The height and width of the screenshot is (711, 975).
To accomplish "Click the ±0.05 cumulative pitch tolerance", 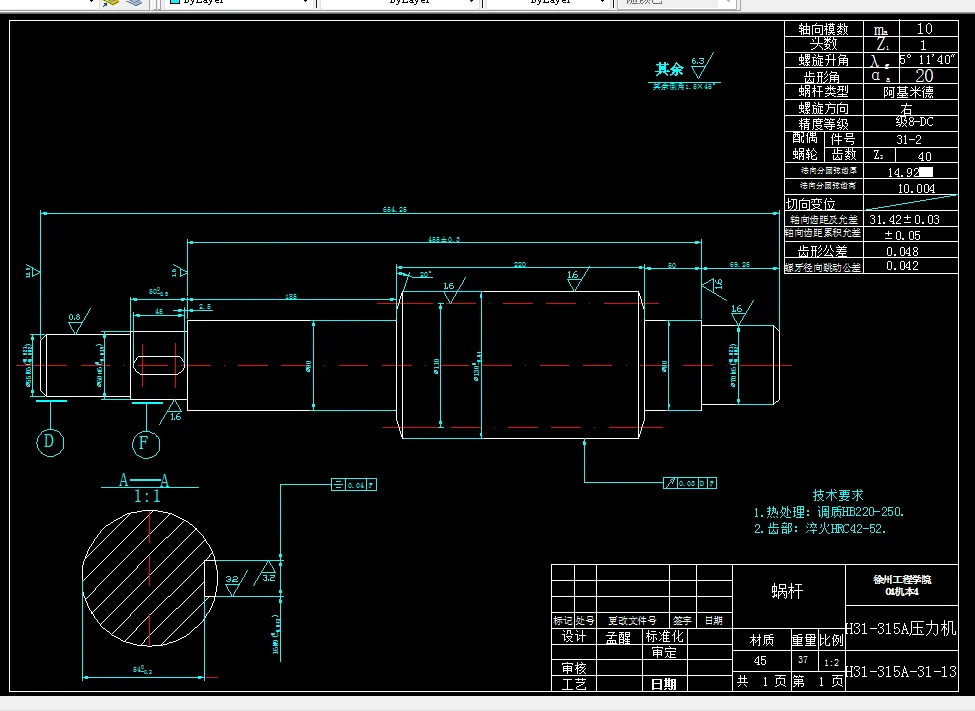I will tap(902, 235).
